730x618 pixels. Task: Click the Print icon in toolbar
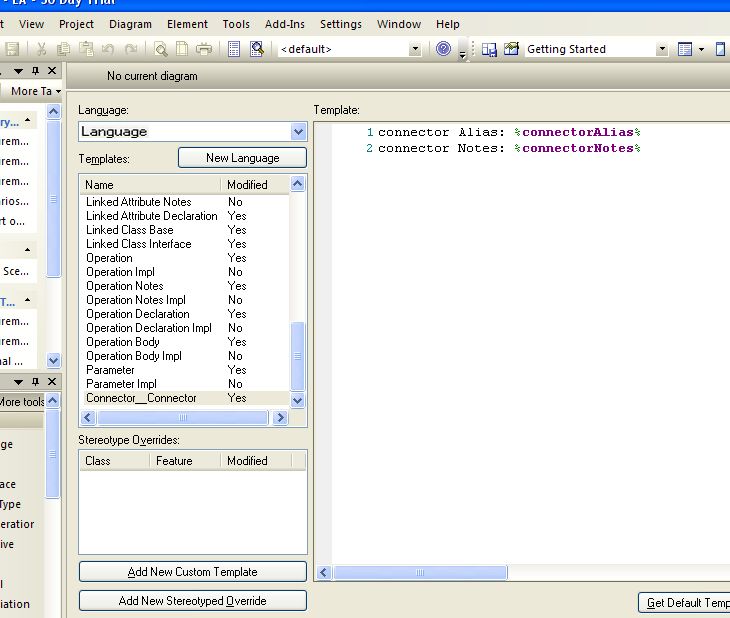click(204, 49)
